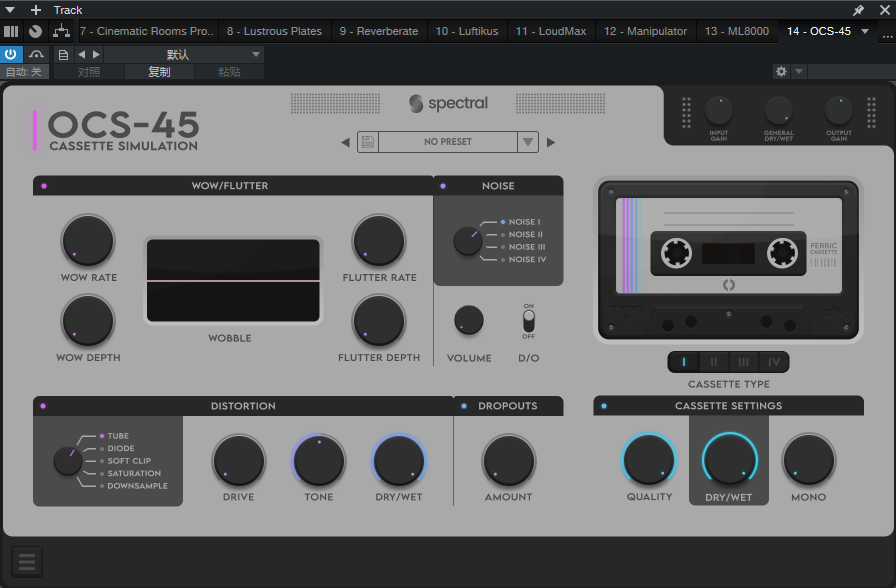Click the 粘贴 paste button

coord(229,72)
